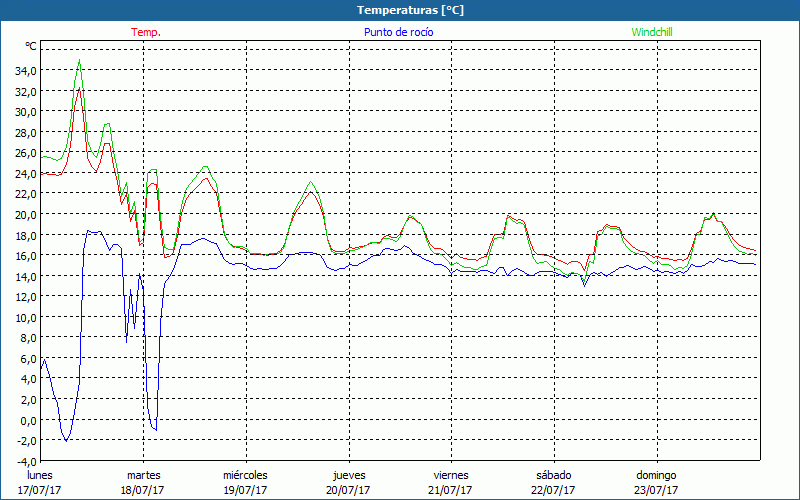Click the green Windchill legend label
Viewport: 800px width, 500px height.
tap(653, 32)
